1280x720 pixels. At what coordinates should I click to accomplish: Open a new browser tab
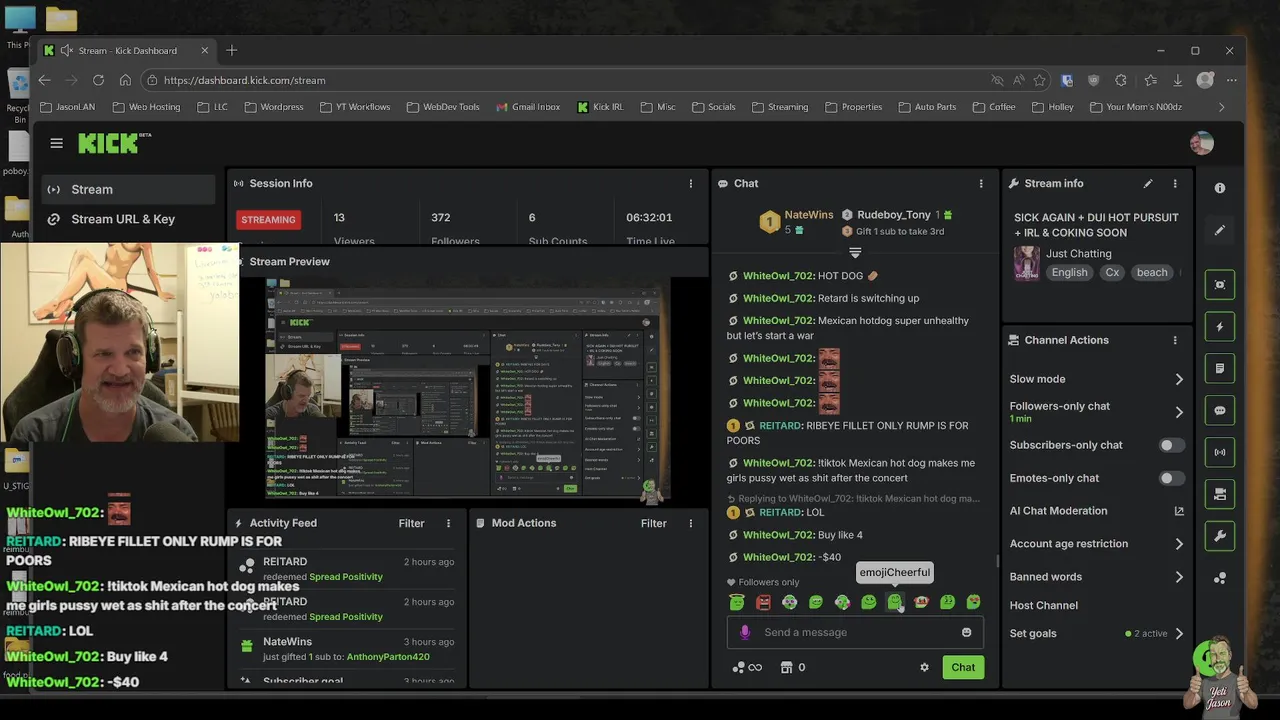coord(231,50)
